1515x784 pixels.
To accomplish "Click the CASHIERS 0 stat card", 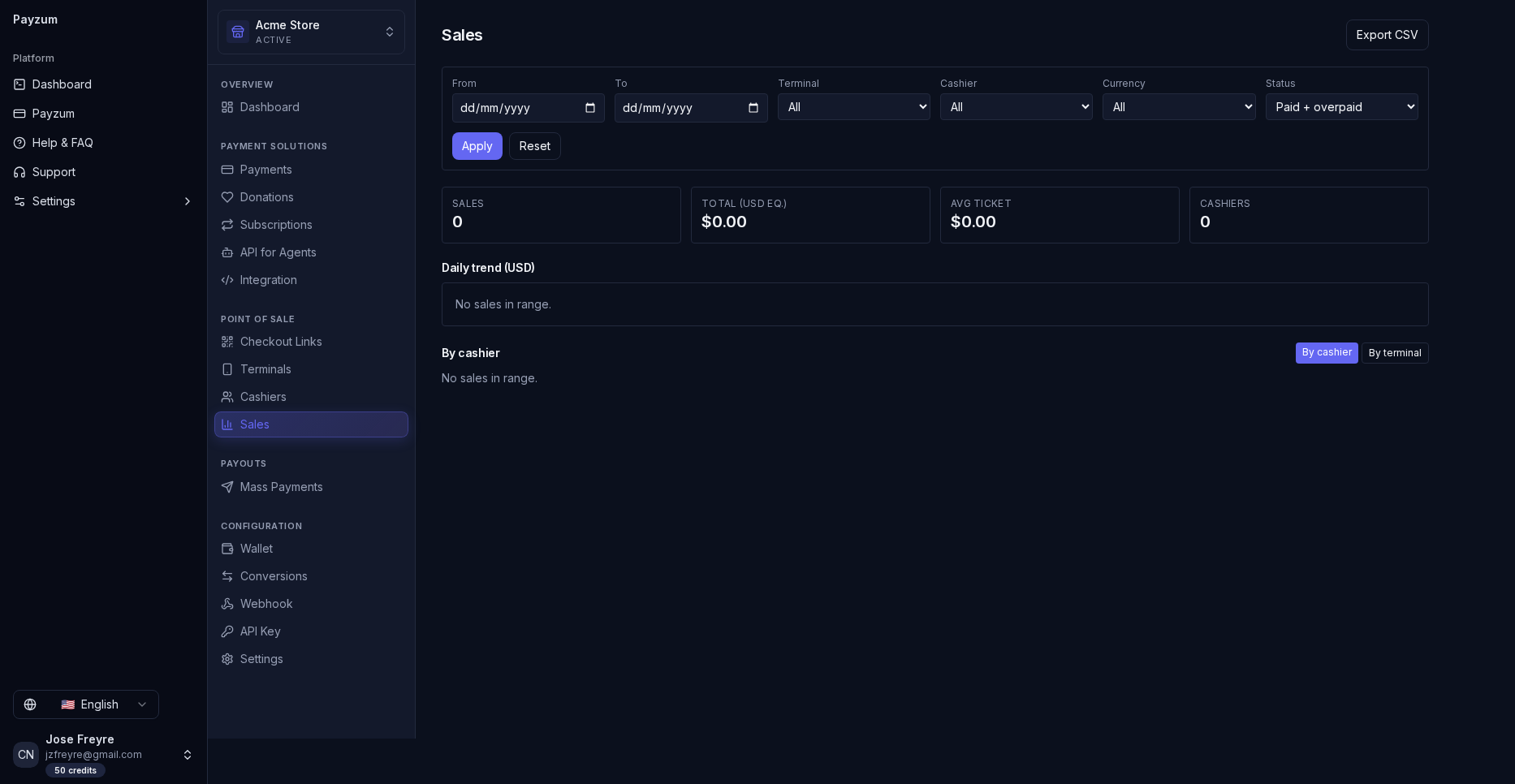I will point(1309,215).
